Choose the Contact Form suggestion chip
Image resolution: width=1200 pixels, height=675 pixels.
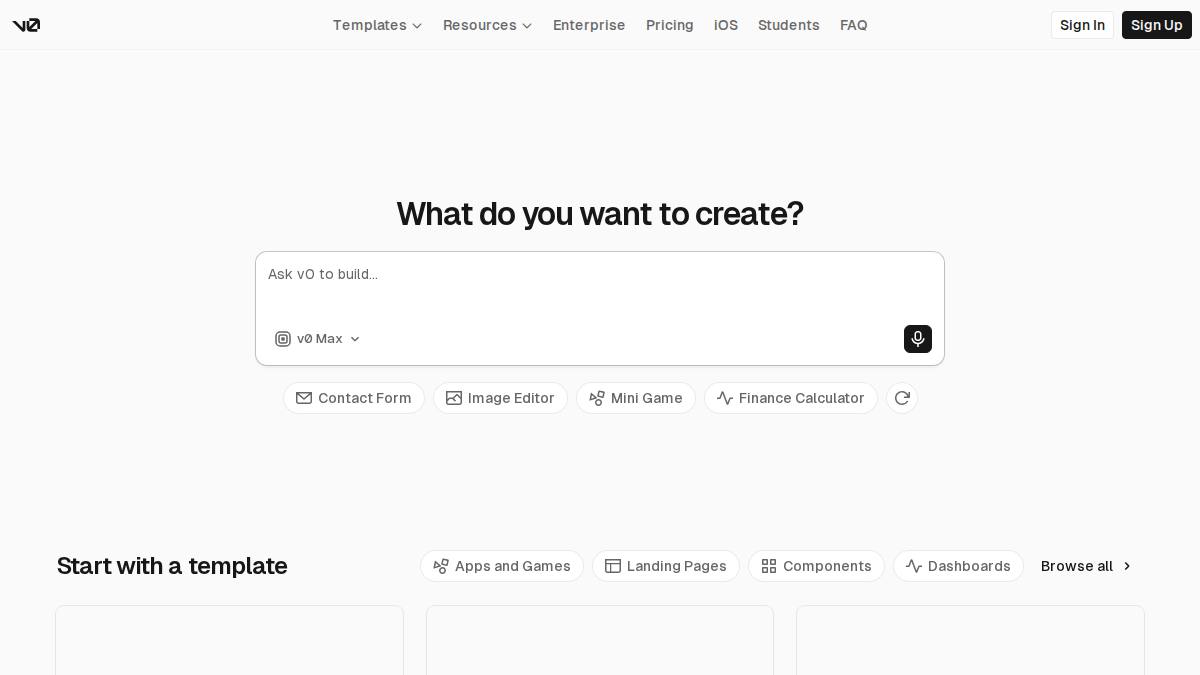(354, 398)
